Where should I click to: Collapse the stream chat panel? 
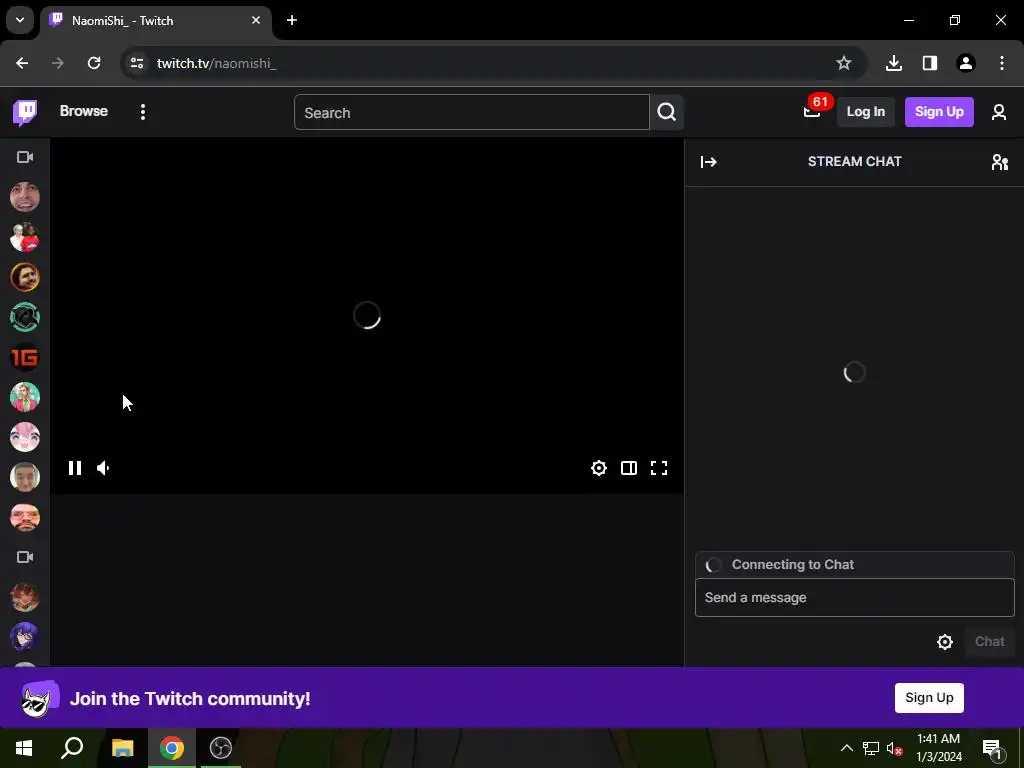coord(709,162)
